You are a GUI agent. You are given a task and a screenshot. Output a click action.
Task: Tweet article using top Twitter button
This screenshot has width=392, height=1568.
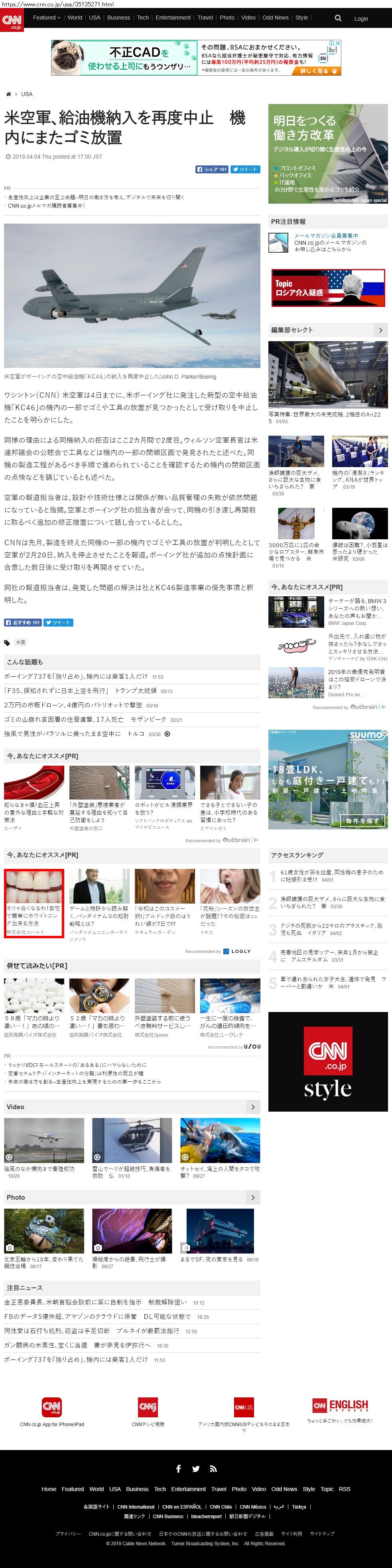[245, 169]
